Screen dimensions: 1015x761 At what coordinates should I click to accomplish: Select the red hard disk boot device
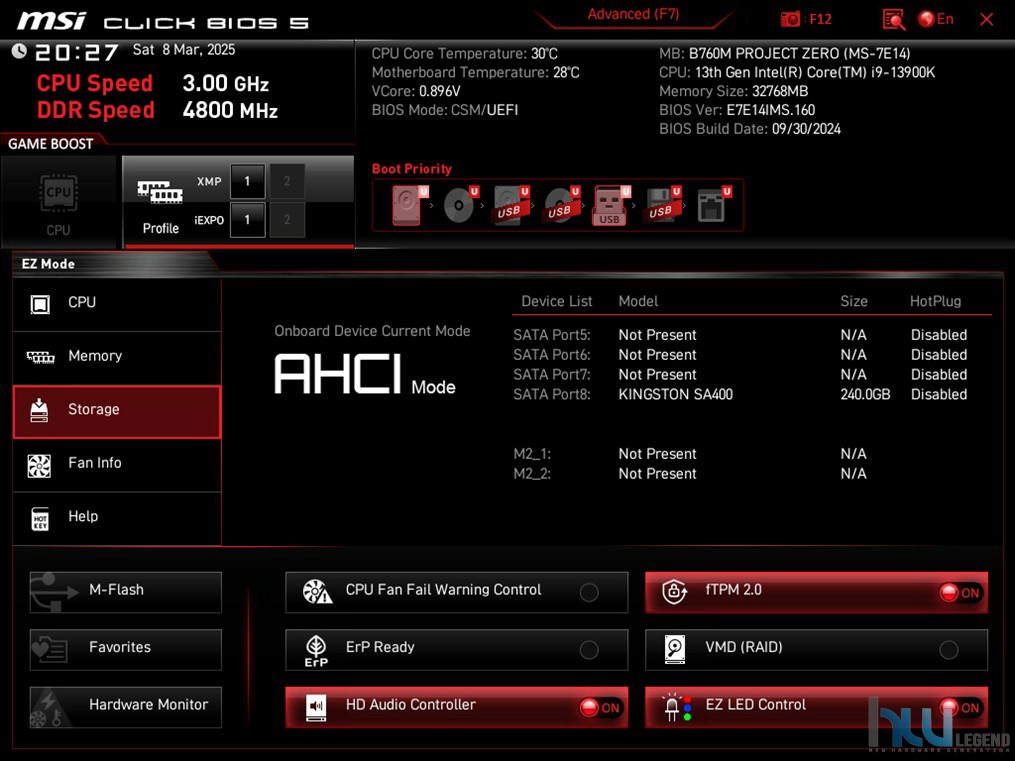tap(409, 205)
